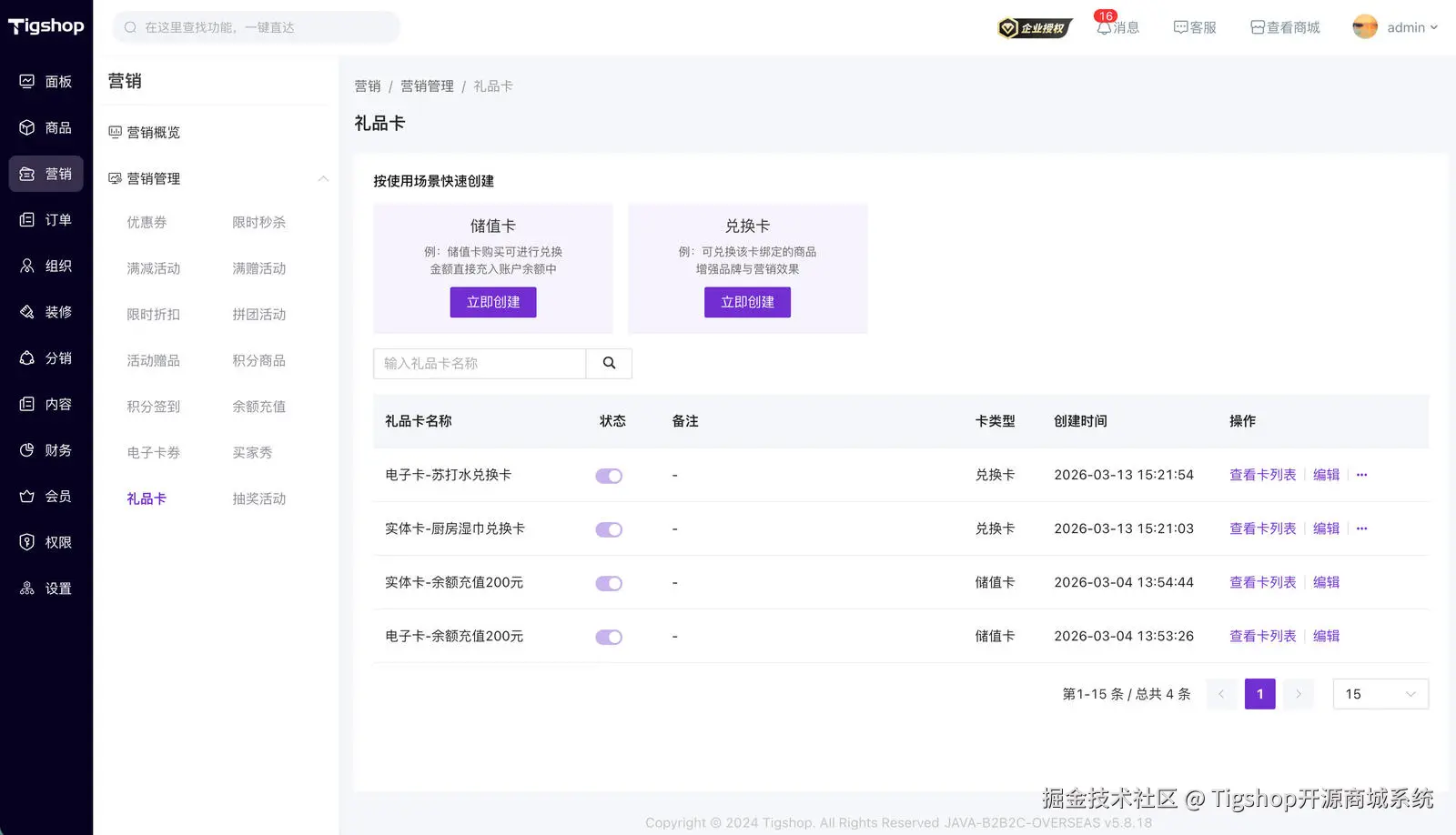Open the 装修 decoration icon in sidebar
This screenshot has width=1456, height=835.
tap(27, 312)
